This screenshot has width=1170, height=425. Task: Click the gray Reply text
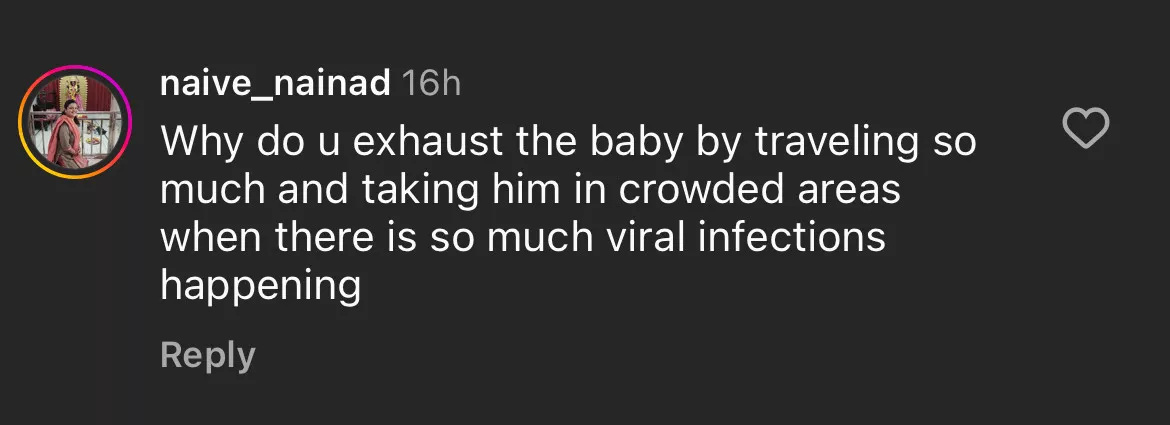pos(208,355)
